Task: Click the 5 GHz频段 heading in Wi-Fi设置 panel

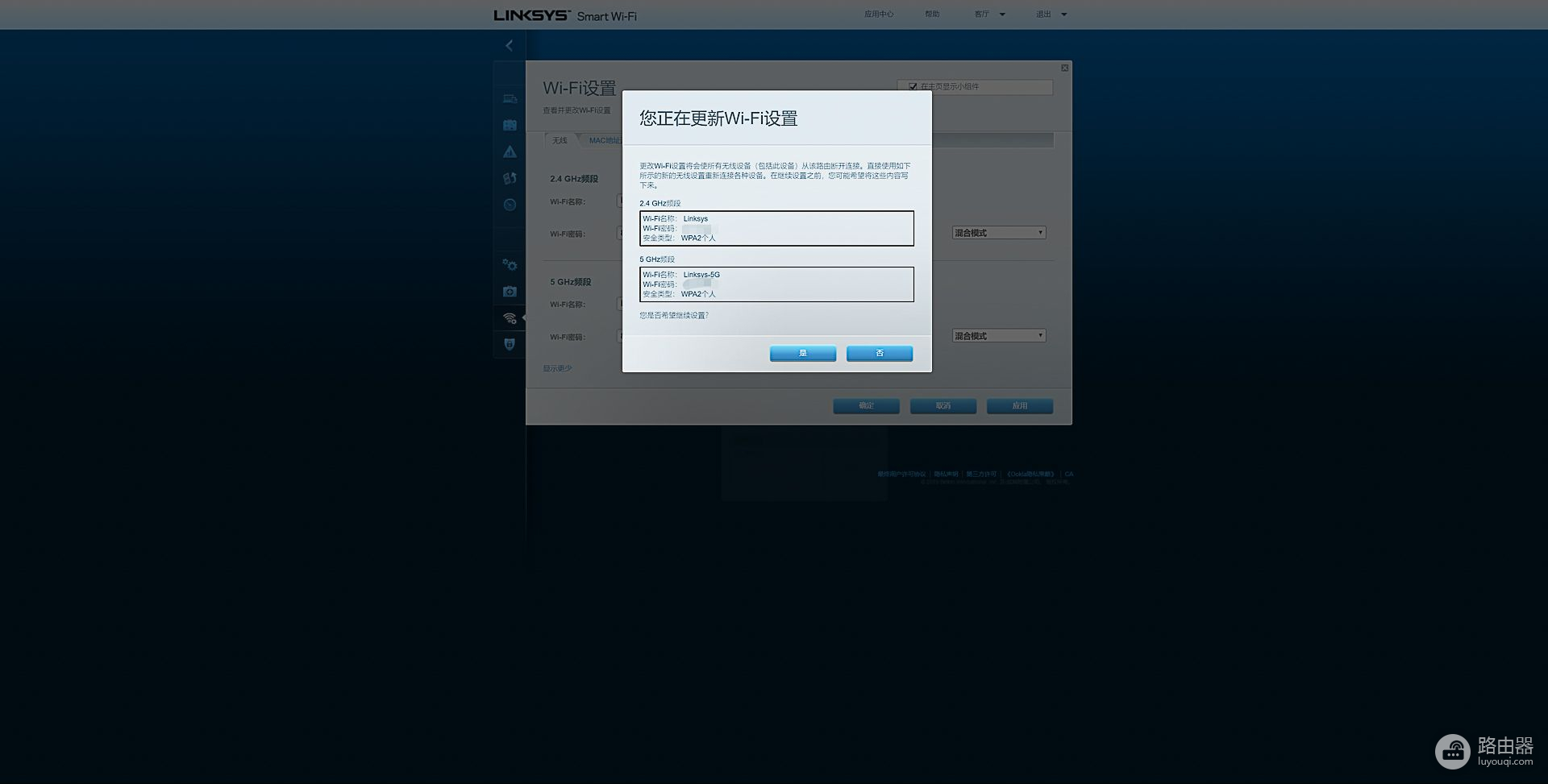Action: click(x=571, y=282)
